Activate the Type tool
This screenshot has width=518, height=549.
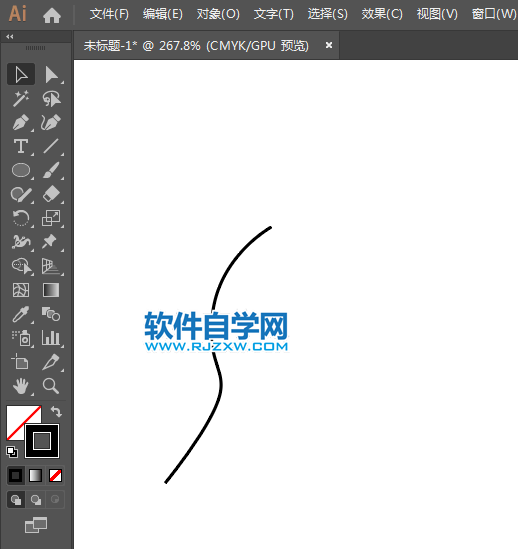click(21, 146)
